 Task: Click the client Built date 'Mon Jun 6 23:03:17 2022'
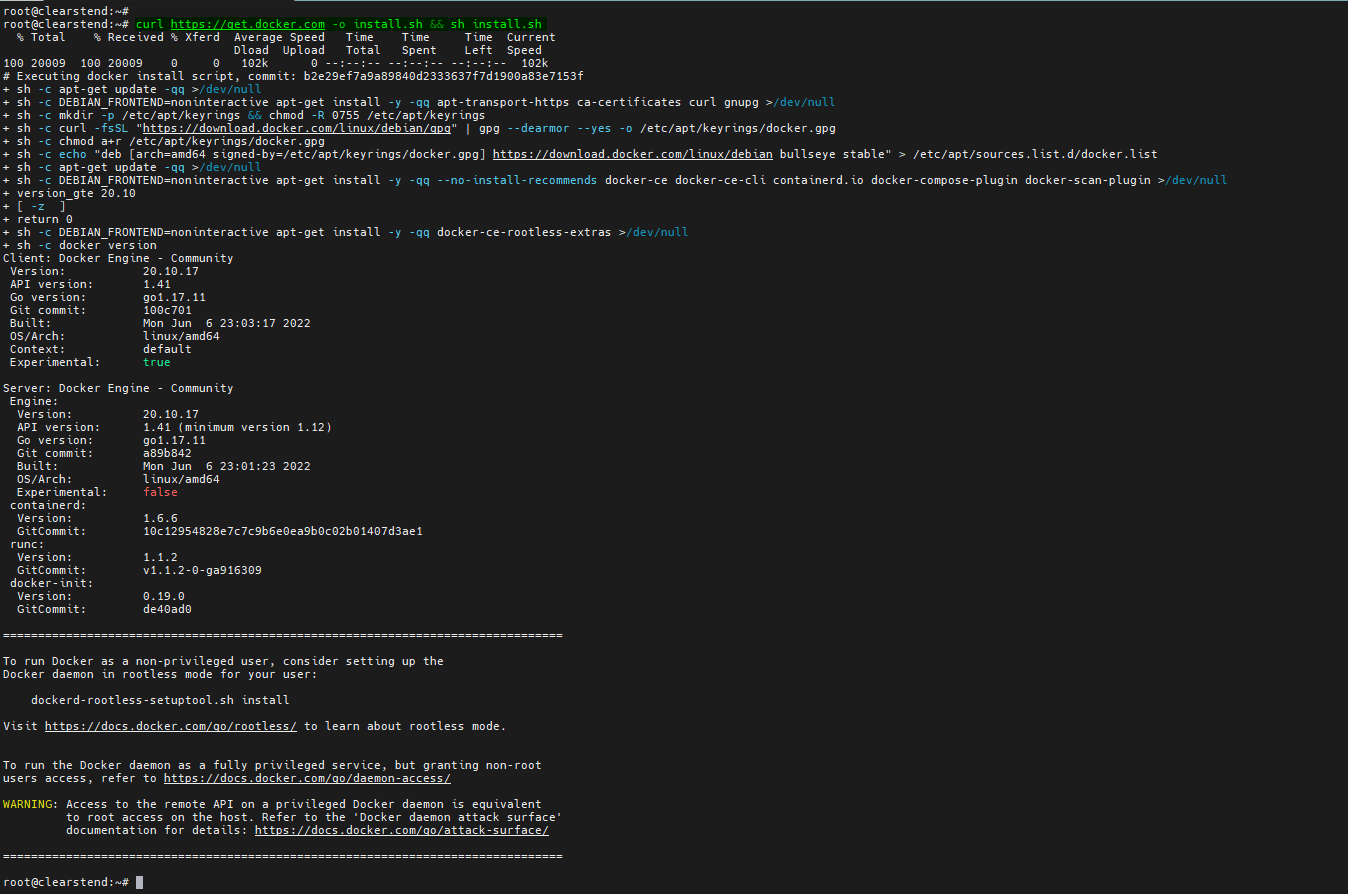point(227,323)
